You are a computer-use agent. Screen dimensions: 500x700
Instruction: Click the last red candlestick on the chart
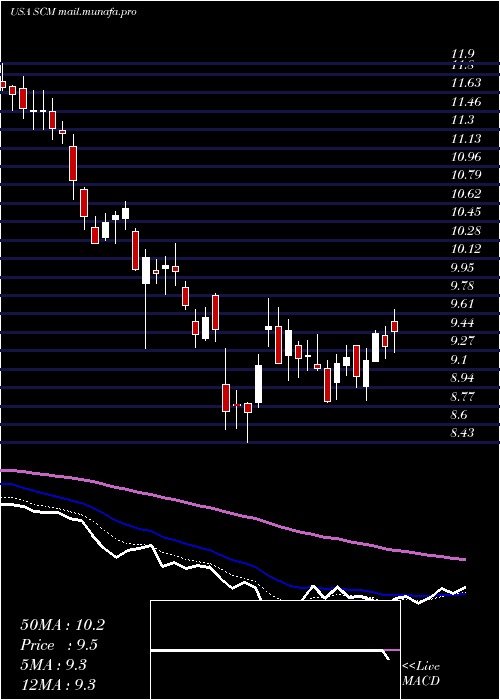click(394, 326)
